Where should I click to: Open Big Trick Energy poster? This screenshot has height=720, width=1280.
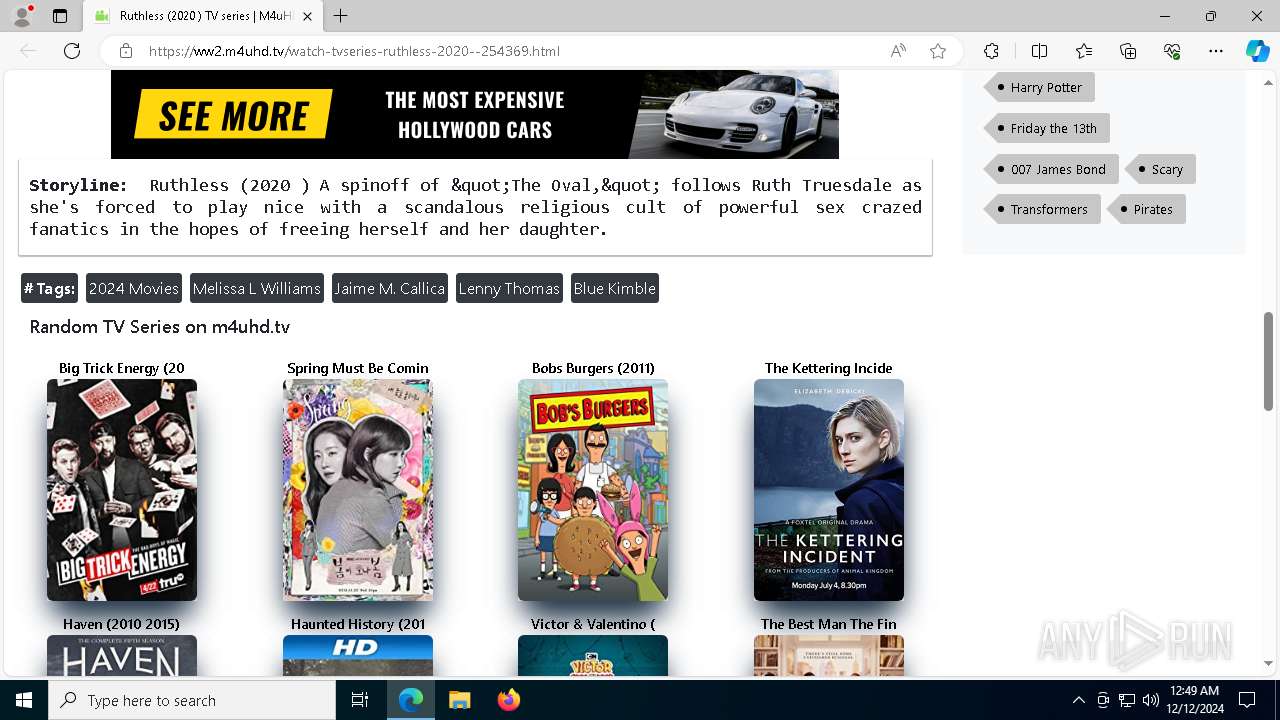point(122,490)
